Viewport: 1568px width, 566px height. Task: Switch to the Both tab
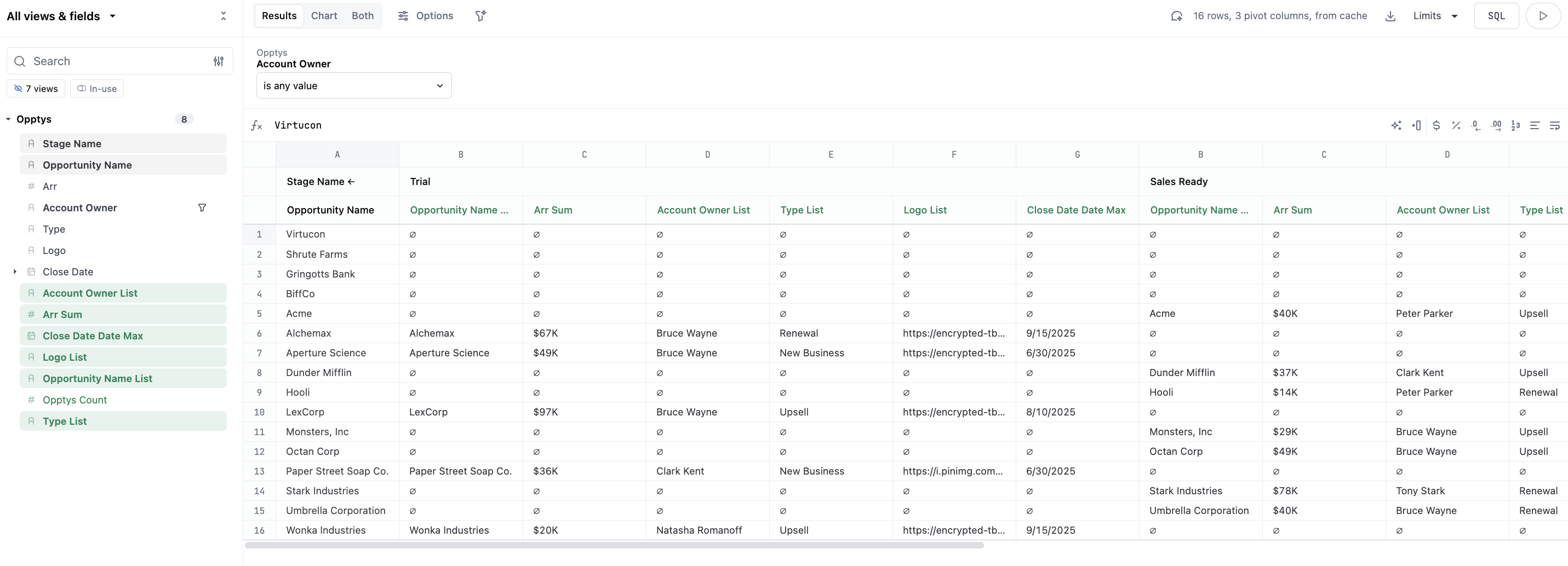(x=362, y=16)
